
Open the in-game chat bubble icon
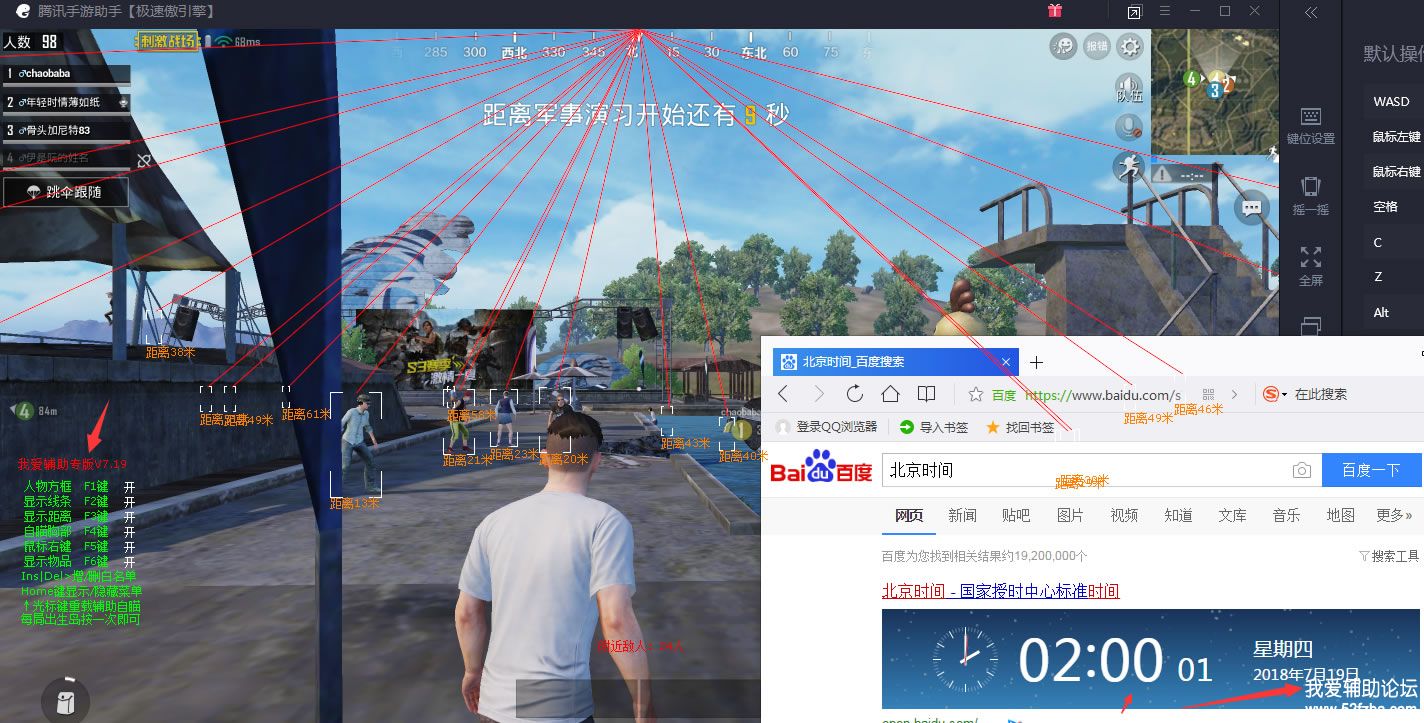coord(1252,208)
